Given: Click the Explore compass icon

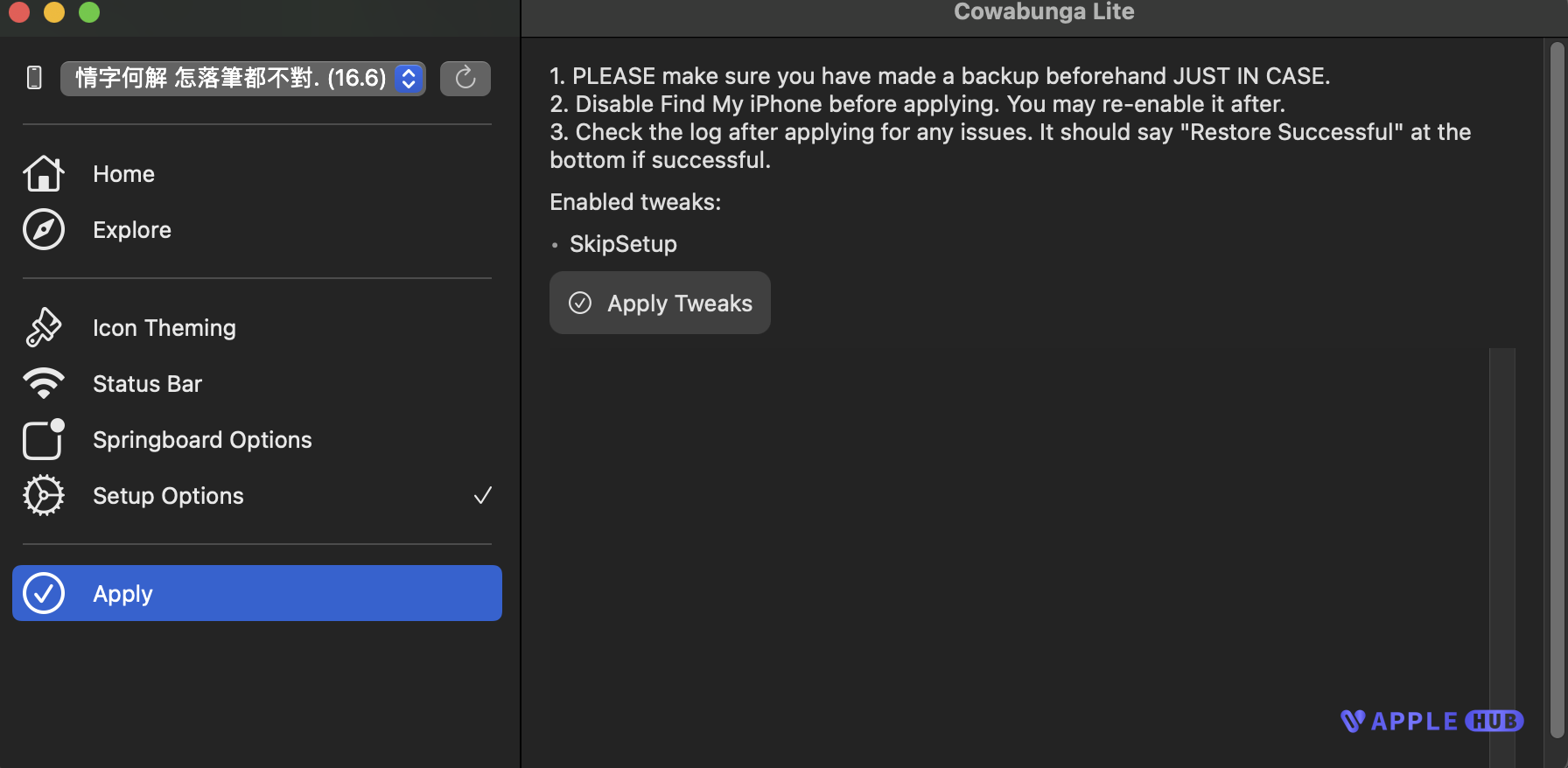Looking at the screenshot, I should (x=43, y=230).
